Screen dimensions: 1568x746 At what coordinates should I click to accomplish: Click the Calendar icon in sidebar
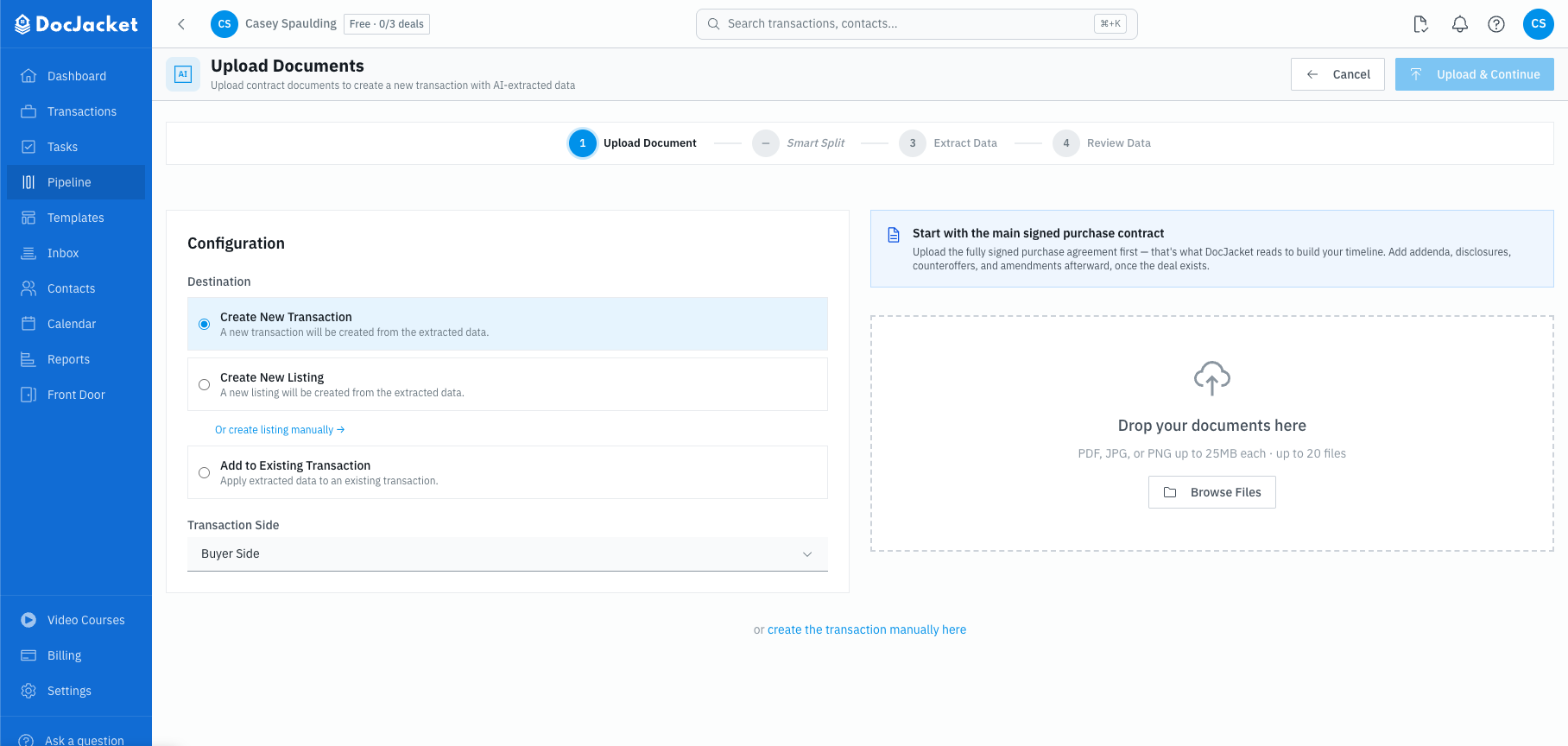[x=28, y=324]
